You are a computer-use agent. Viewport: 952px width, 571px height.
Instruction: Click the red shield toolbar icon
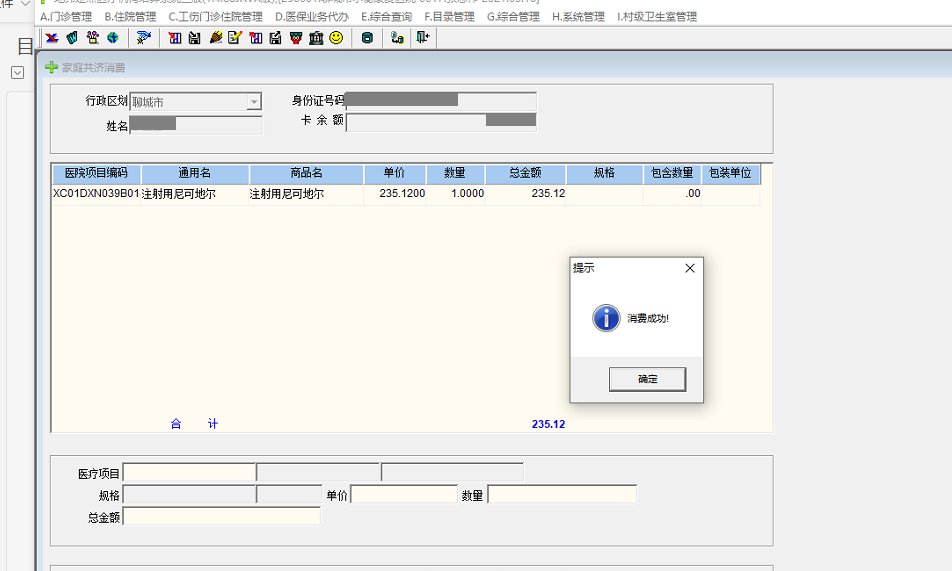(296, 38)
